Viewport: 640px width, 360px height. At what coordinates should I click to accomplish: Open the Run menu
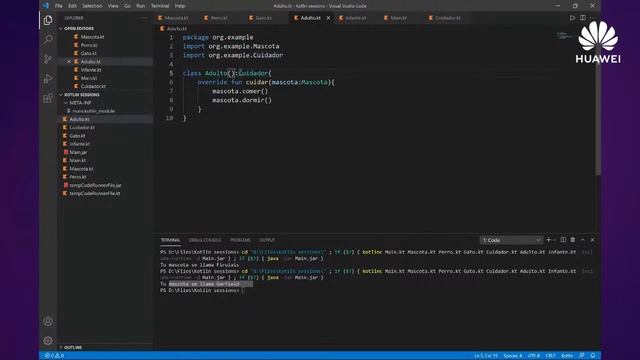tap(140, 6)
